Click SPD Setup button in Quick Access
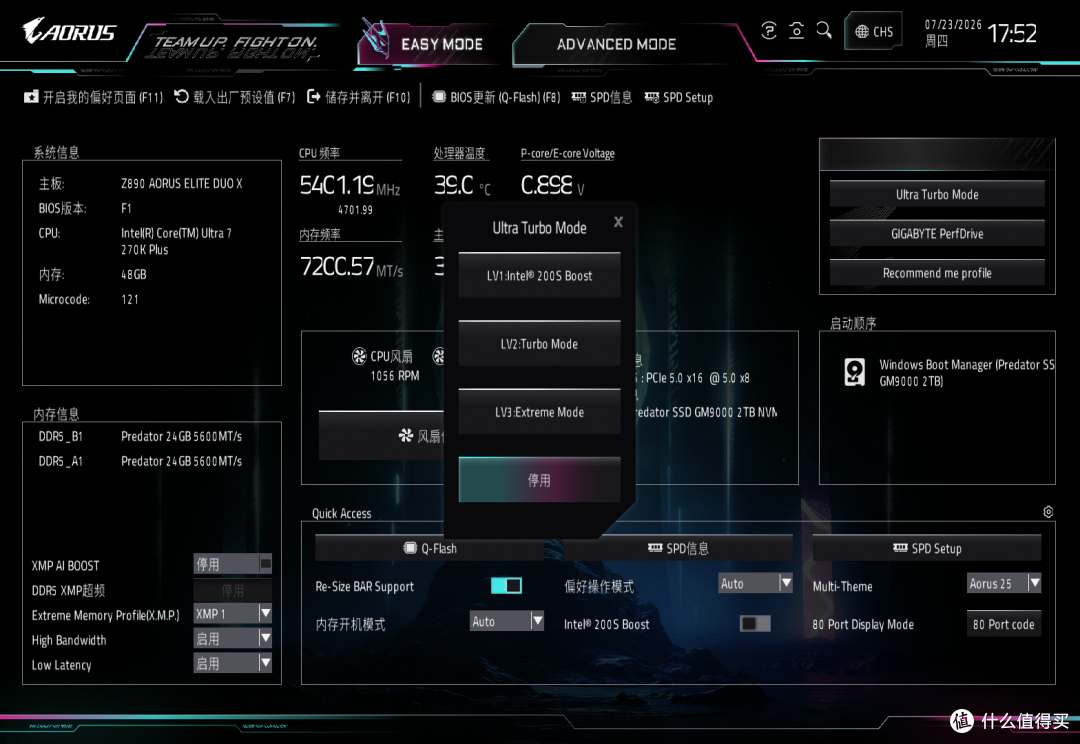This screenshot has width=1080, height=744. point(926,548)
